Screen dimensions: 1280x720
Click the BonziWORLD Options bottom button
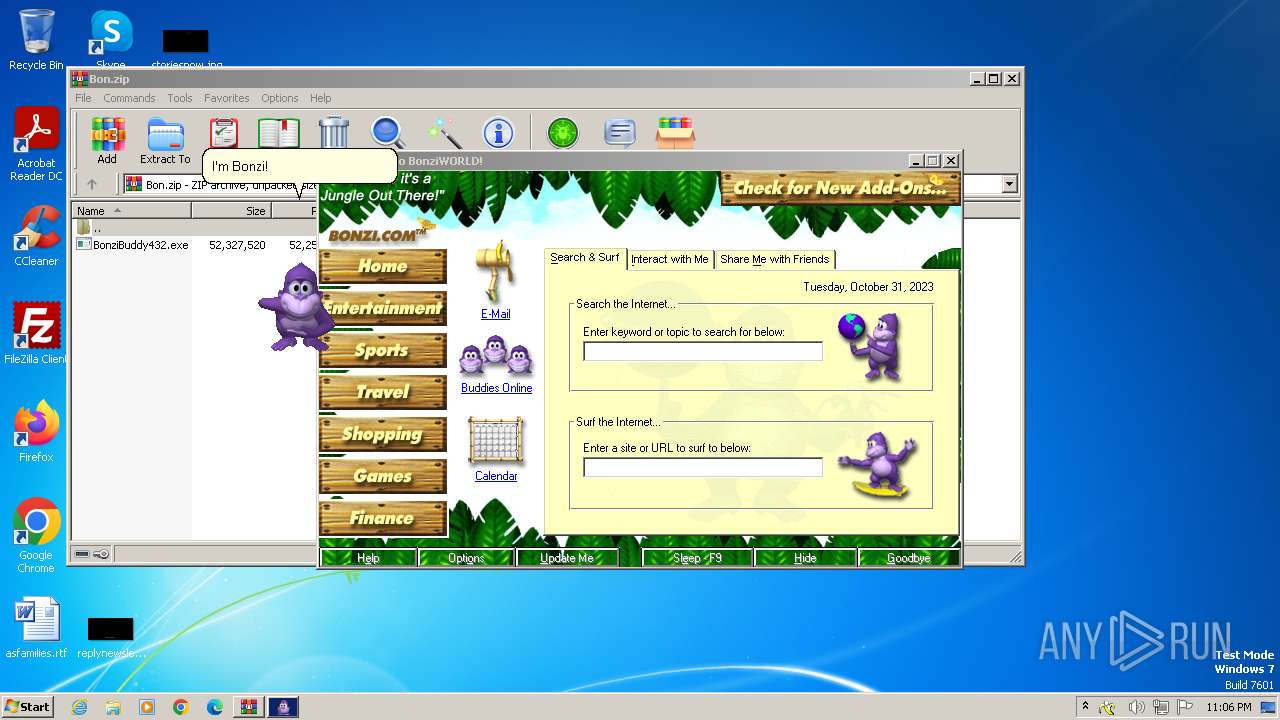click(466, 558)
